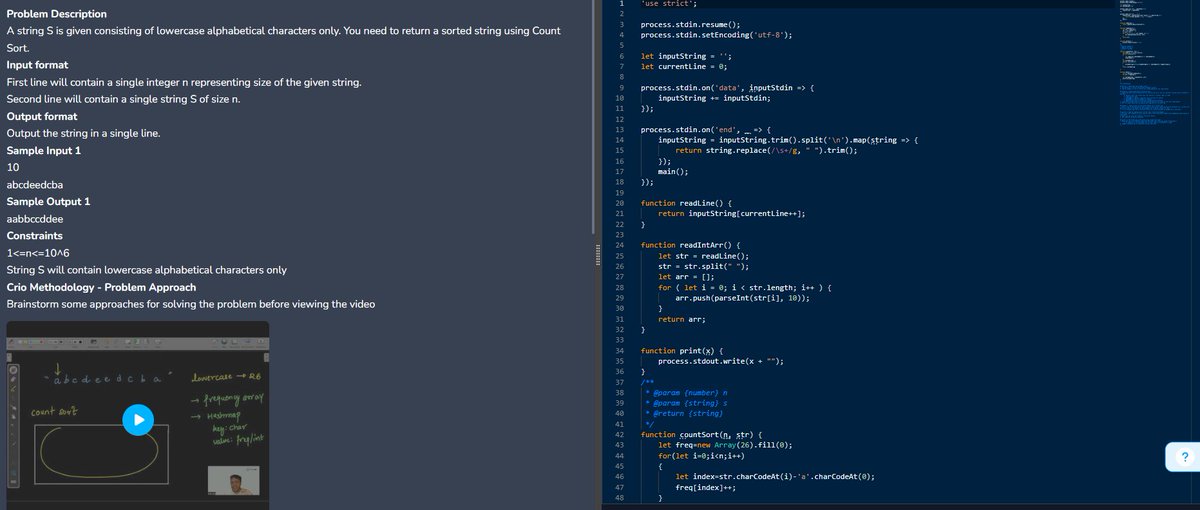Click the code 'let str = readLine();'
The width and height of the screenshot is (1200, 510).
[x=703, y=255]
